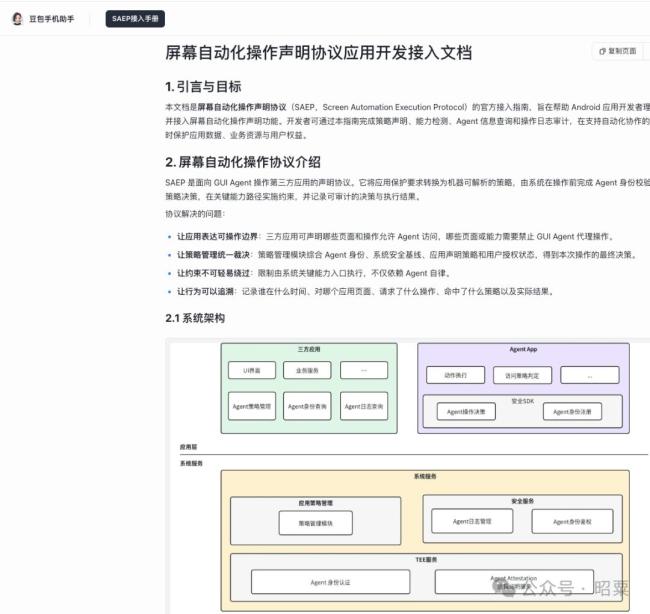Click the text Screen Automation Execution Protocol
Screen dimensions: 650x614
pos(394,107)
